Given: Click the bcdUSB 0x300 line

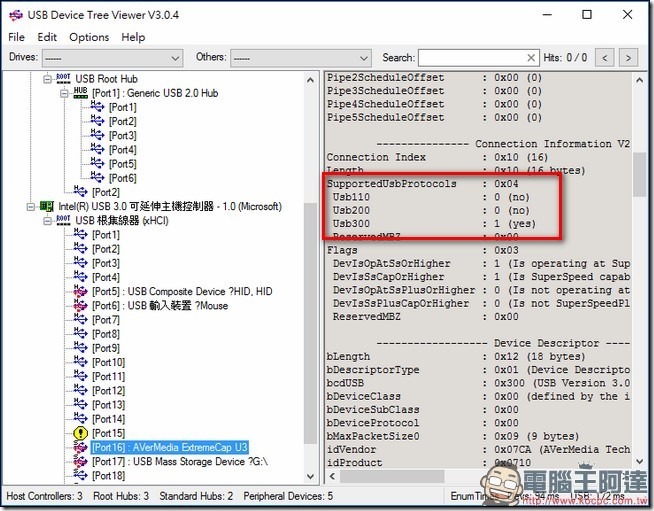Looking at the screenshot, I should 478,383.
